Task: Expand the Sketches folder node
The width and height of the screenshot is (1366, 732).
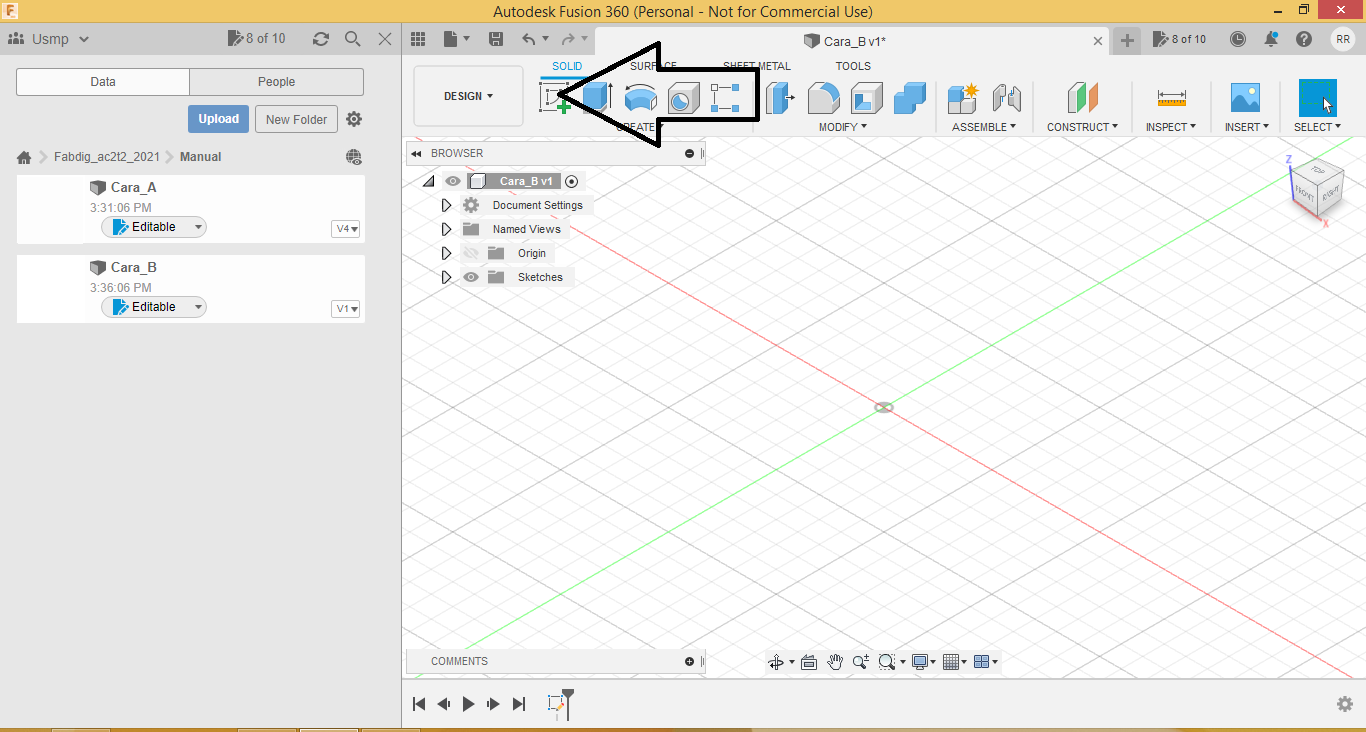Action: click(447, 277)
